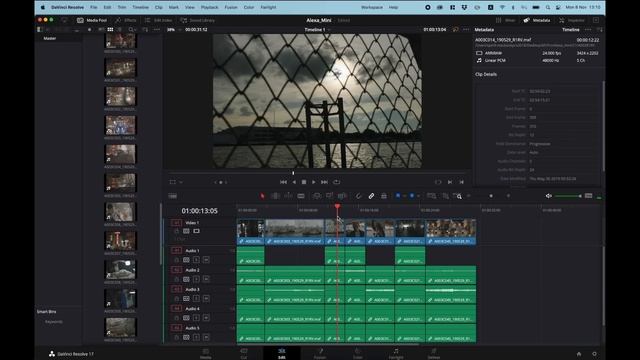Open the Timeline View Options icon

click(x=173, y=196)
